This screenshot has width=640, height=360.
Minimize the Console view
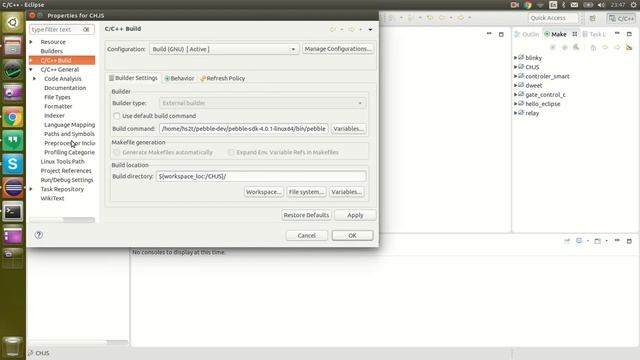[617, 240]
